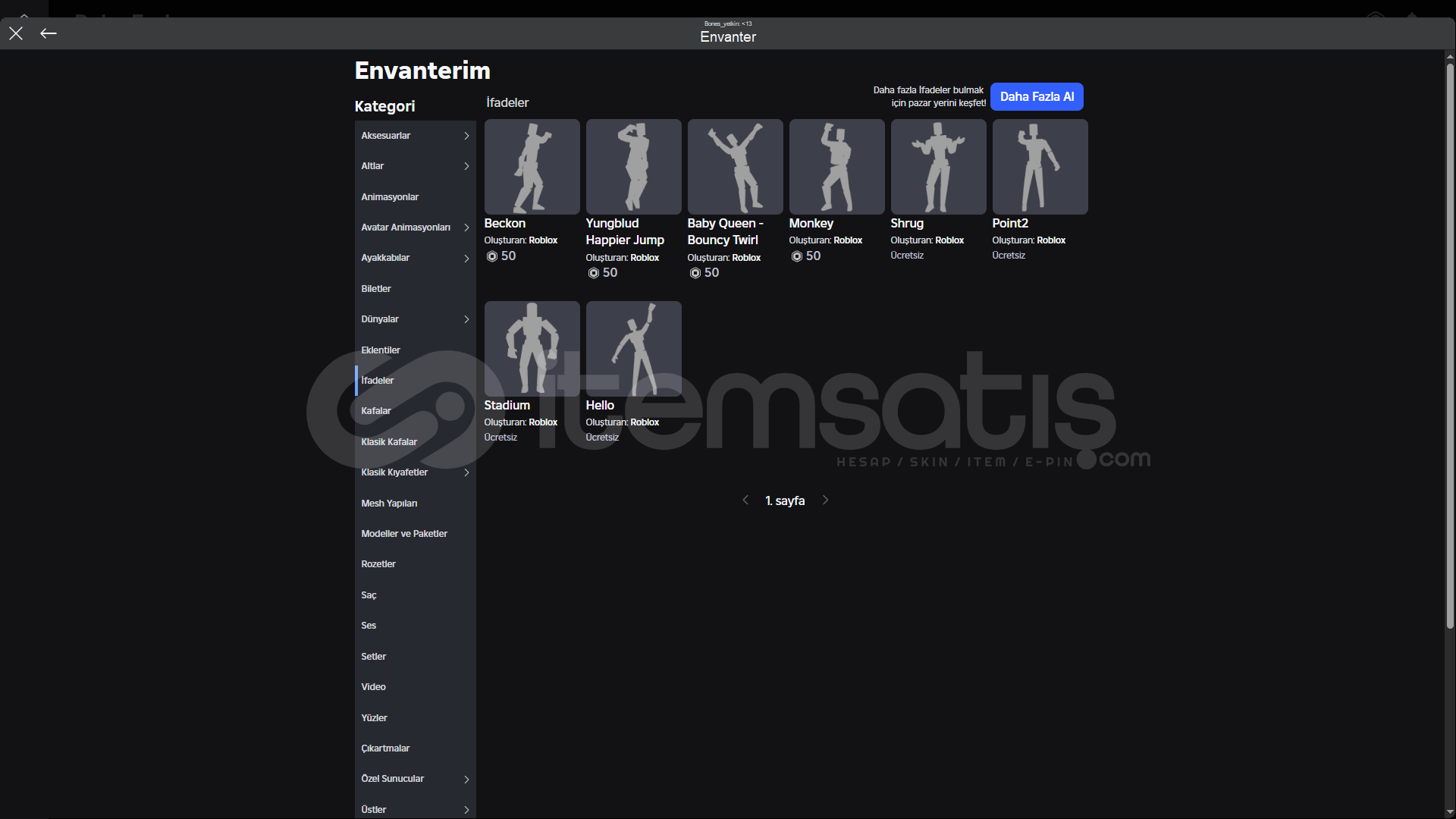This screenshot has height=819, width=1456.
Task: Select the Rozetler category
Action: pos(416,564)
